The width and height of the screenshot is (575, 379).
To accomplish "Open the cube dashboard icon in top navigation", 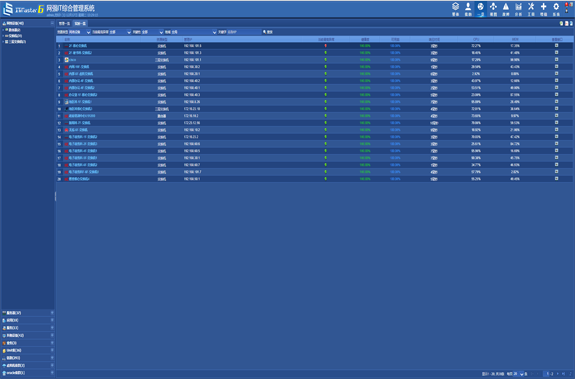I will (x=455, y=9).
